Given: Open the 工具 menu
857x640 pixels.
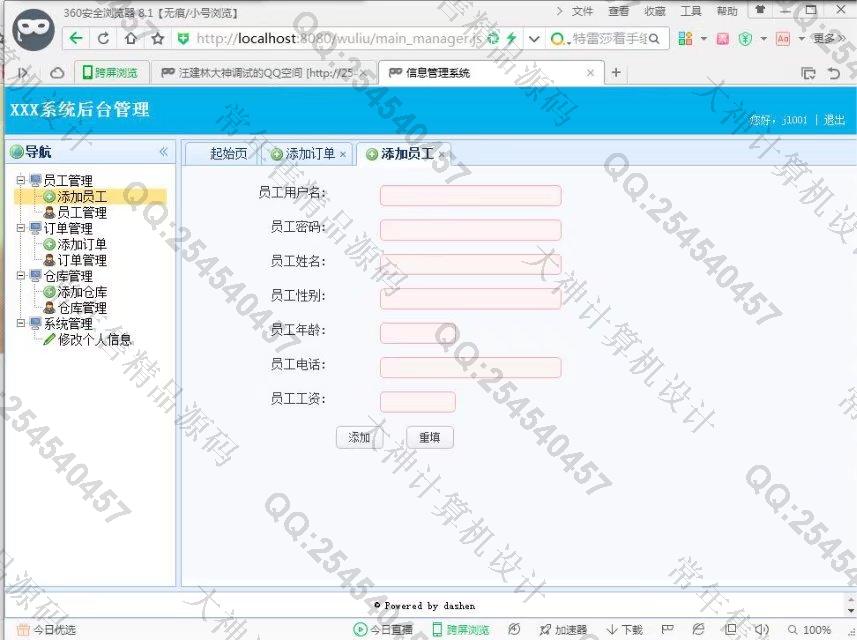Looking at the screenshot, I should click(x=690, y=11).
